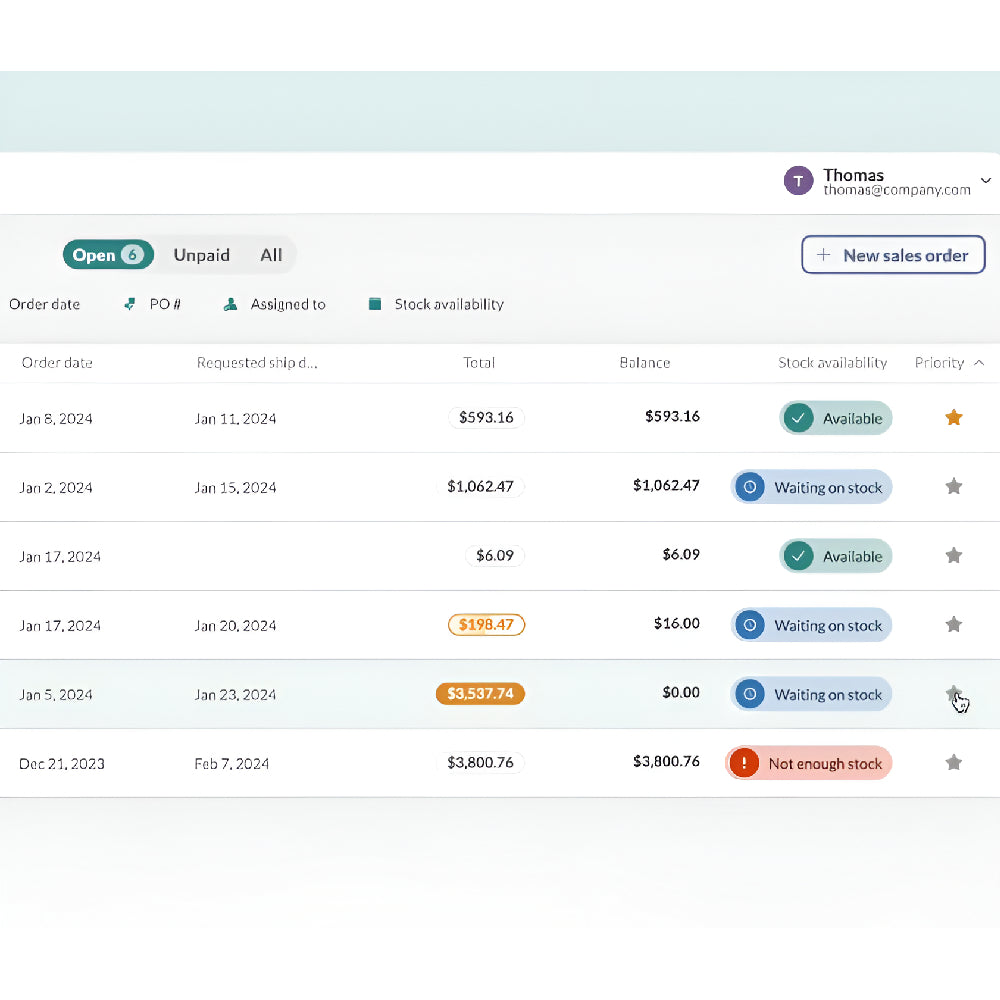Switch to the All tab
1000x1000 pixels.
271,255
